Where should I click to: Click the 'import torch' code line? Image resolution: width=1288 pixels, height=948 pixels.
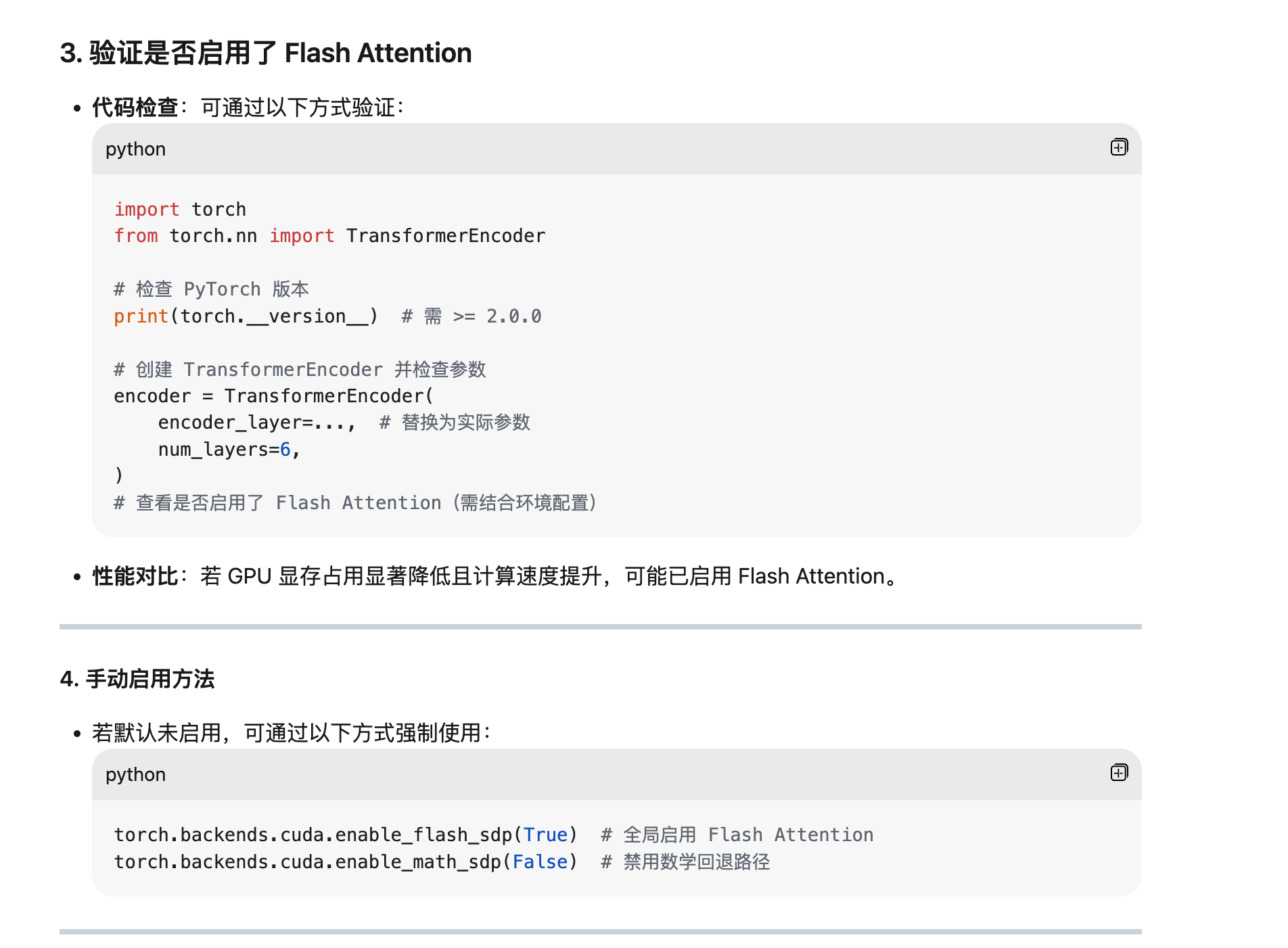tap(180, 210)
